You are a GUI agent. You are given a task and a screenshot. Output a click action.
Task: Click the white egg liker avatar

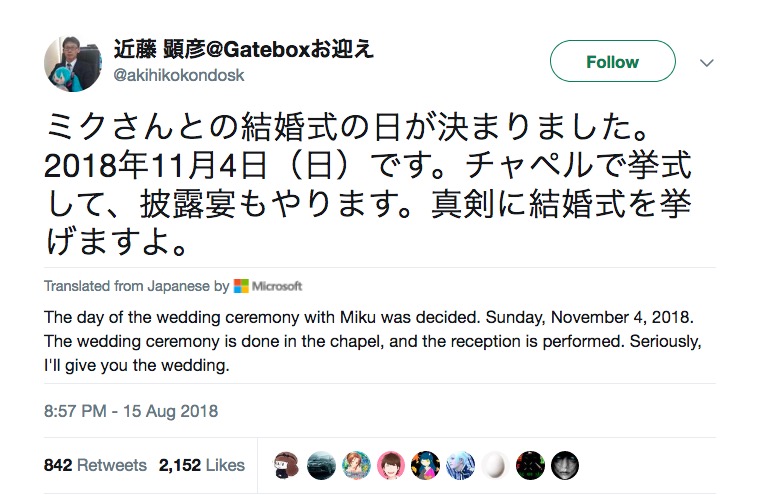495,465
